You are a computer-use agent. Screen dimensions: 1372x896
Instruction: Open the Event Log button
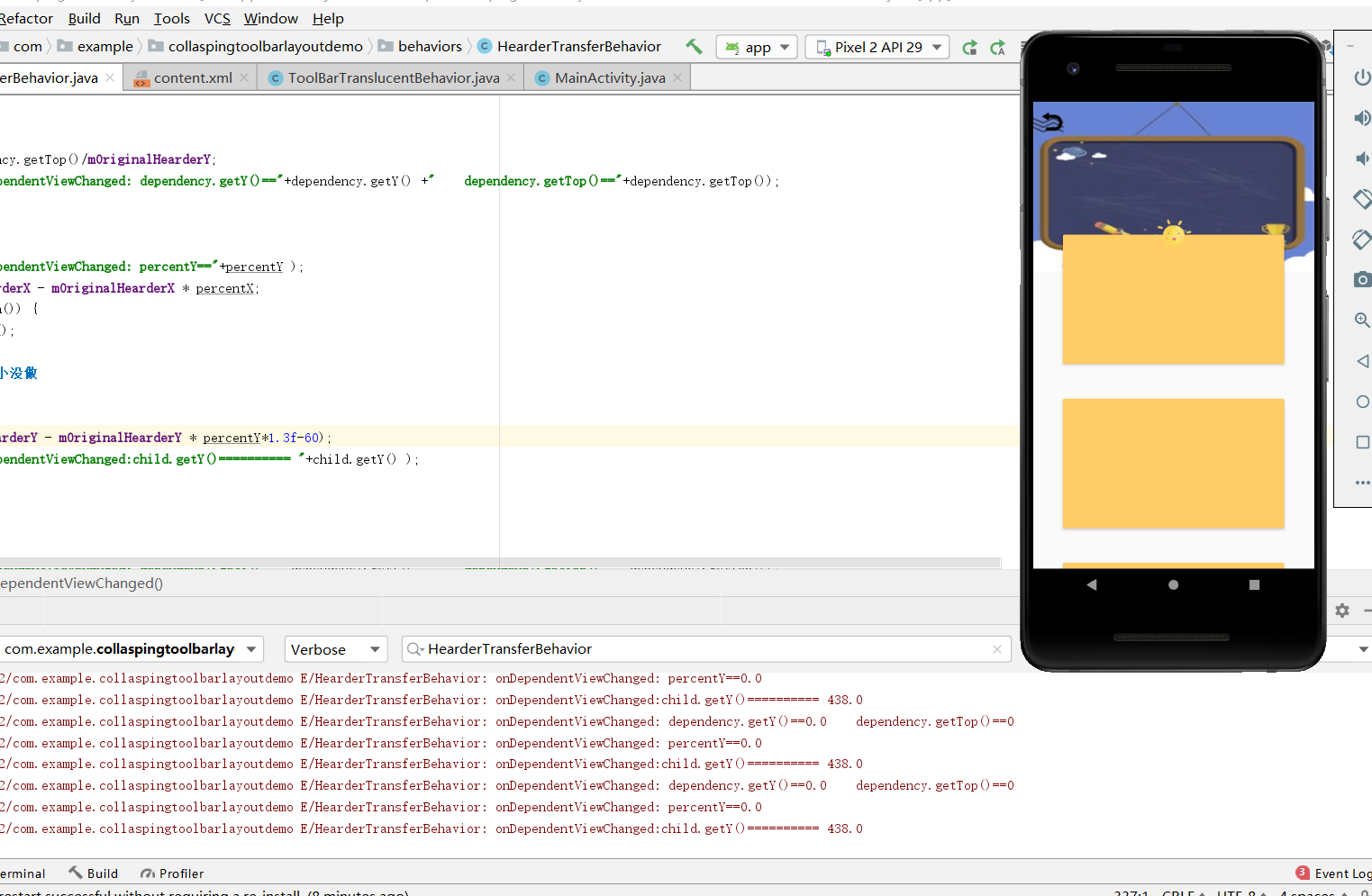click(x=1335, y=873)
